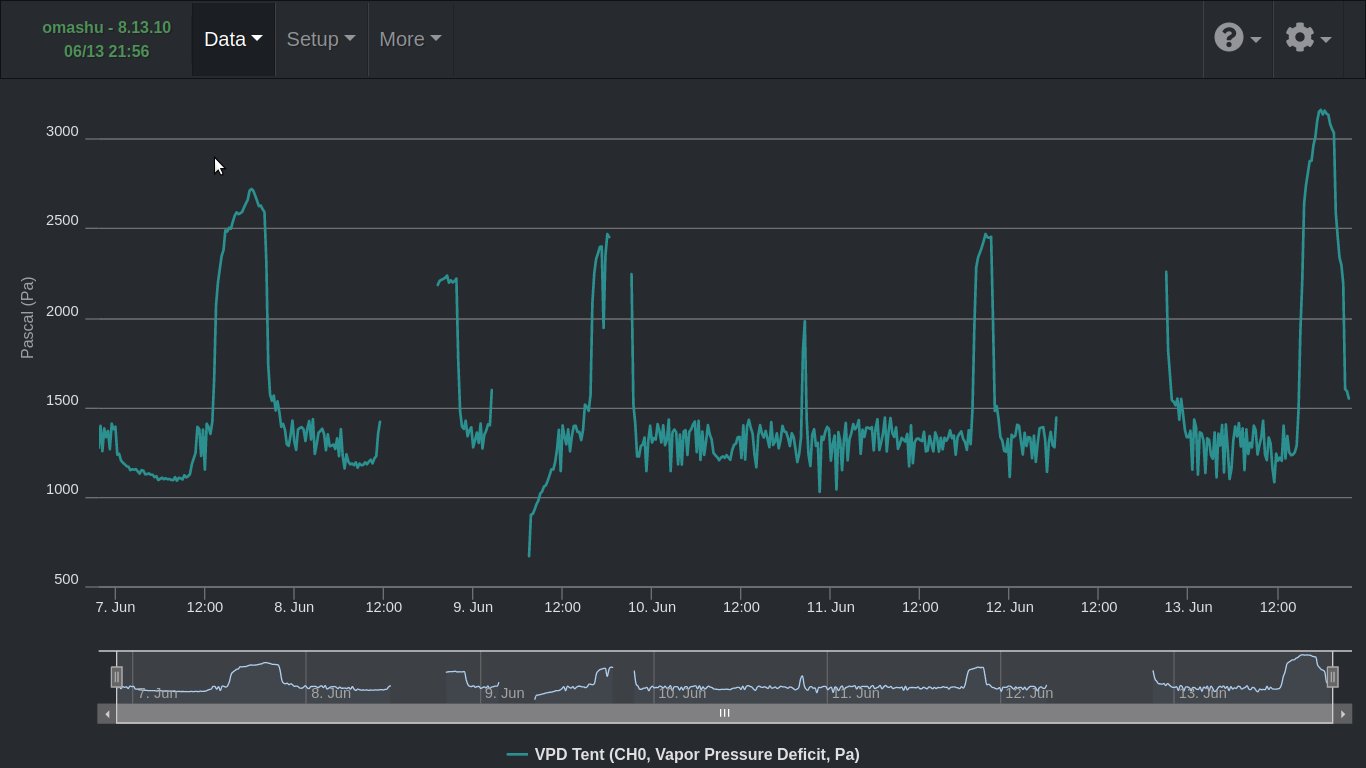The width and height of the screenshot is (1366, 768).
Task: Click the '13. Jun' x-axis label
Action: point(1188,607)
